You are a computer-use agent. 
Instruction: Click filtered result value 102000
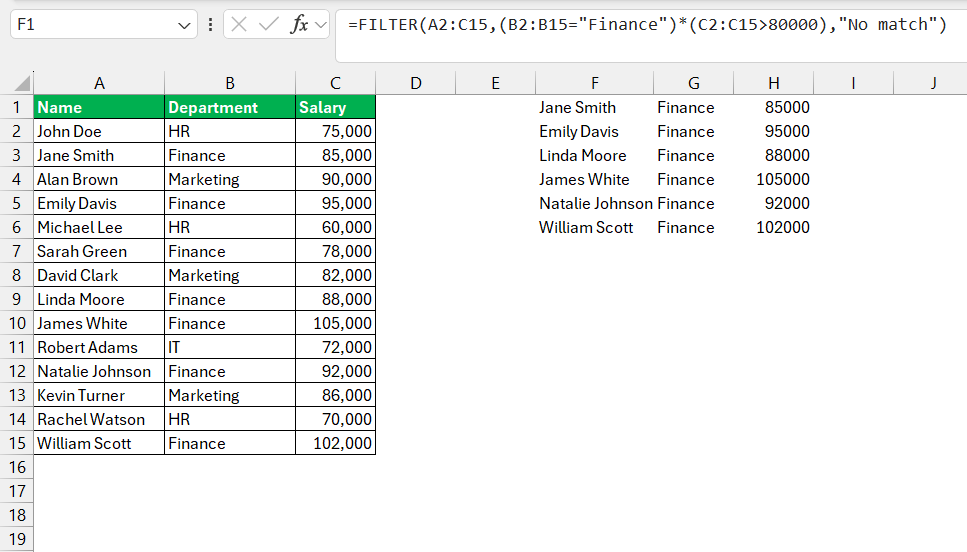[773, 227]
